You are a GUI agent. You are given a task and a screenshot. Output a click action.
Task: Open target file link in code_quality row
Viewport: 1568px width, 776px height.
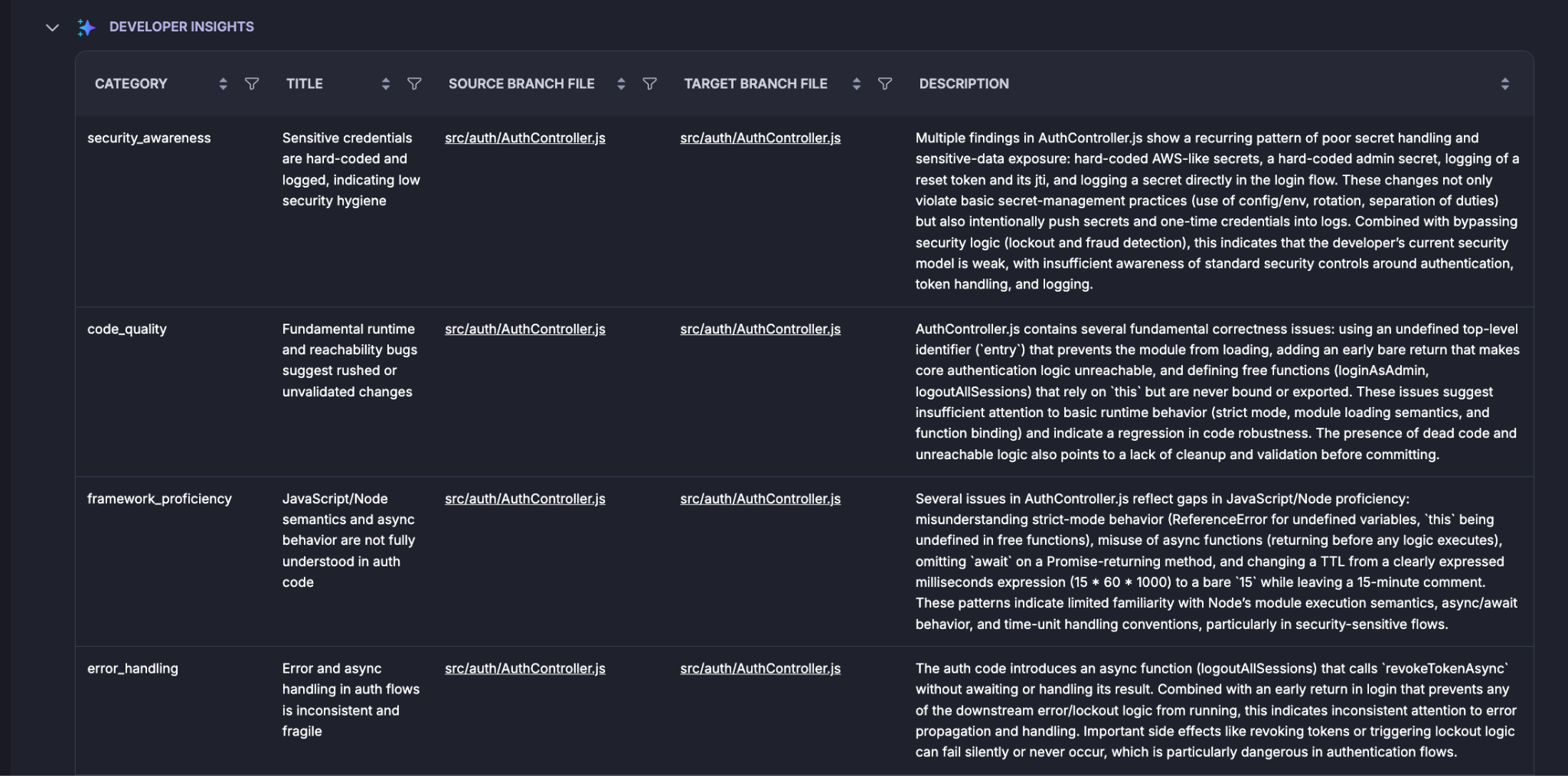click(x=760, y=329)
